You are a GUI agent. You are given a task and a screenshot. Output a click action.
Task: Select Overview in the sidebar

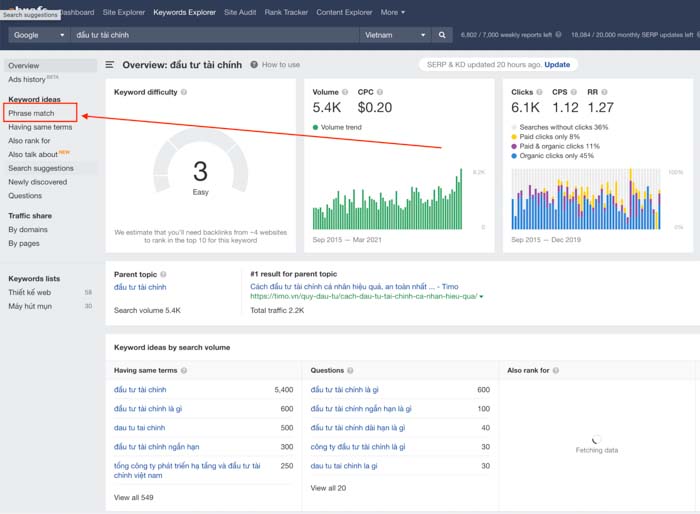50,66
